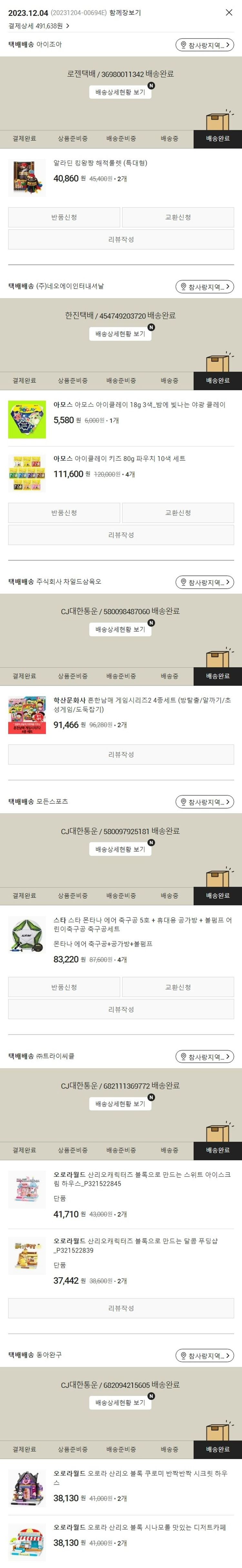View 로젠택배 delivery status details
Screen dimensions: 242x1568
coord(120,92)
